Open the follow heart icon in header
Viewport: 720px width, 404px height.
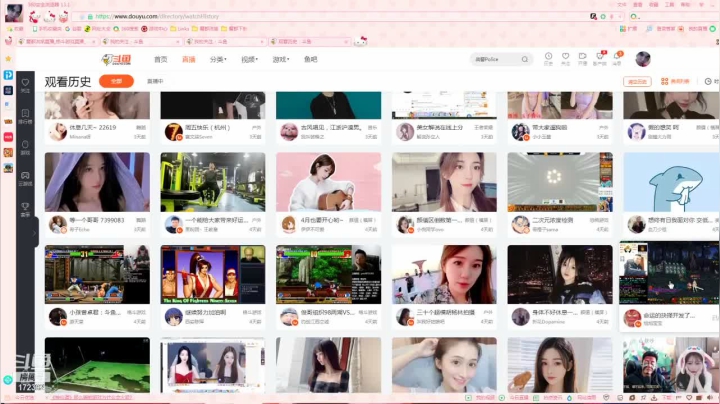click(565, 58)
